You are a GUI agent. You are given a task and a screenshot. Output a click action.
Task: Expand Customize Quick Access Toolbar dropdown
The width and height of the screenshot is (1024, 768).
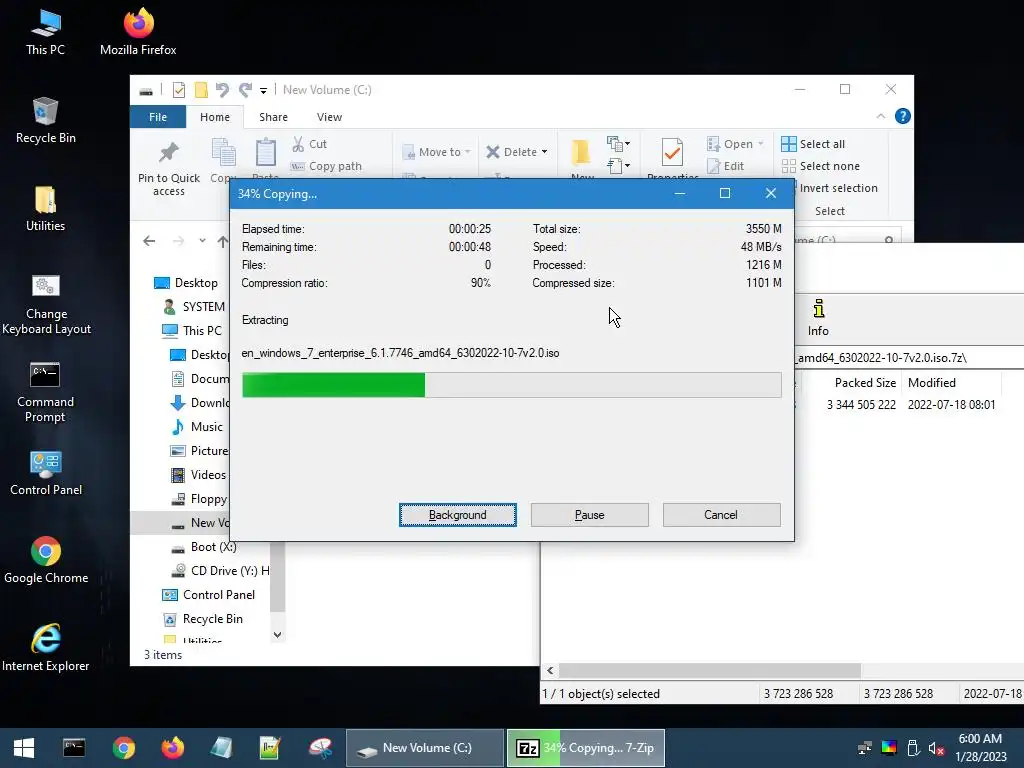pos(263,90)
